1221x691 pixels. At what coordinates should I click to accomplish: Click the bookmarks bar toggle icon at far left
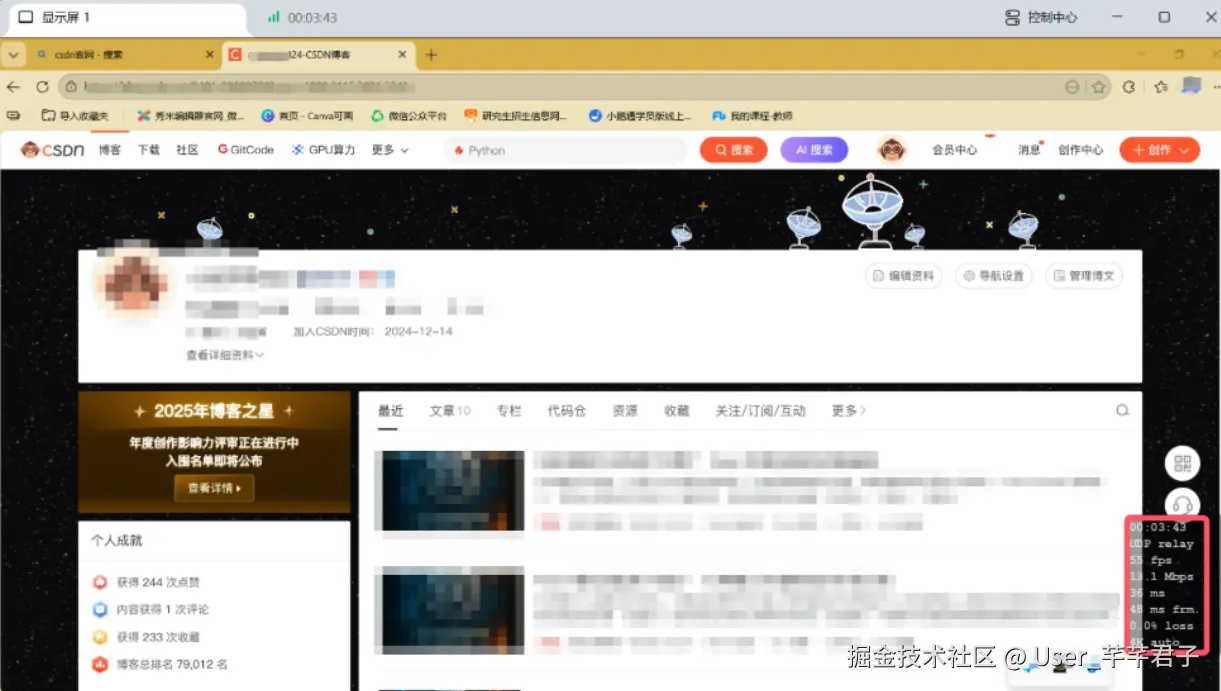[14, 116]
